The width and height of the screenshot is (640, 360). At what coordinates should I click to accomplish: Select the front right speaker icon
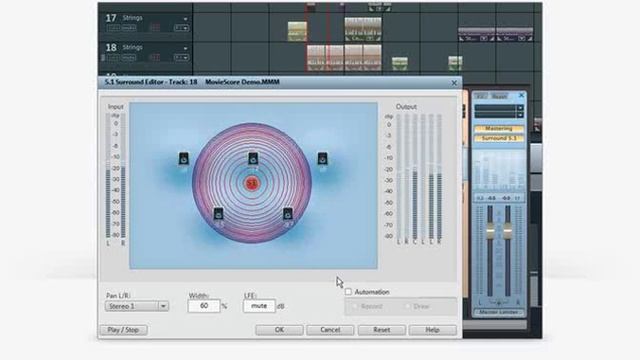tap(322, 158)
